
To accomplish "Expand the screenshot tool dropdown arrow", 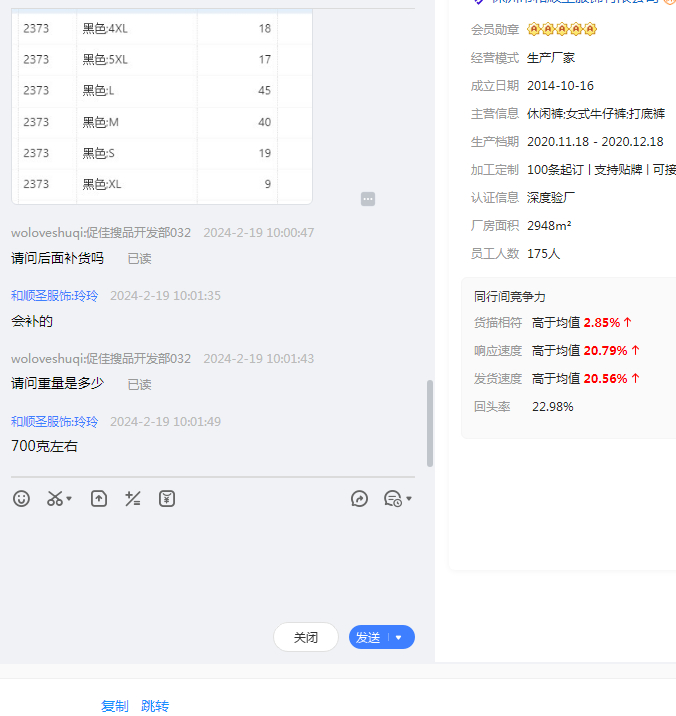I will tap(69, 499).
